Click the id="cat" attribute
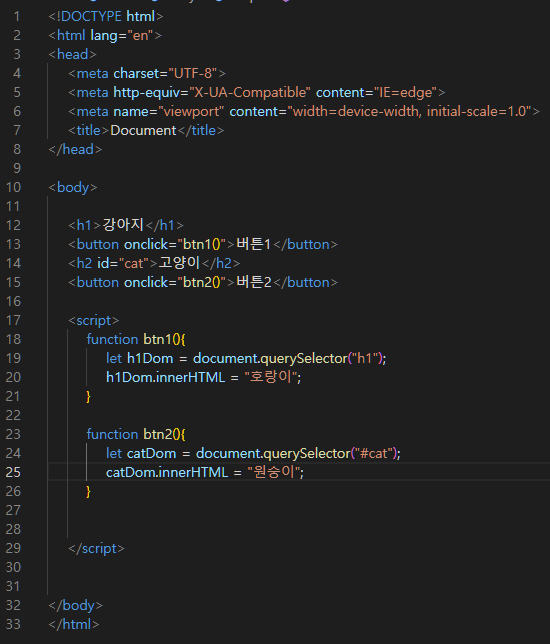The height and width of the screenshot is (644, 550). point(122,263)
